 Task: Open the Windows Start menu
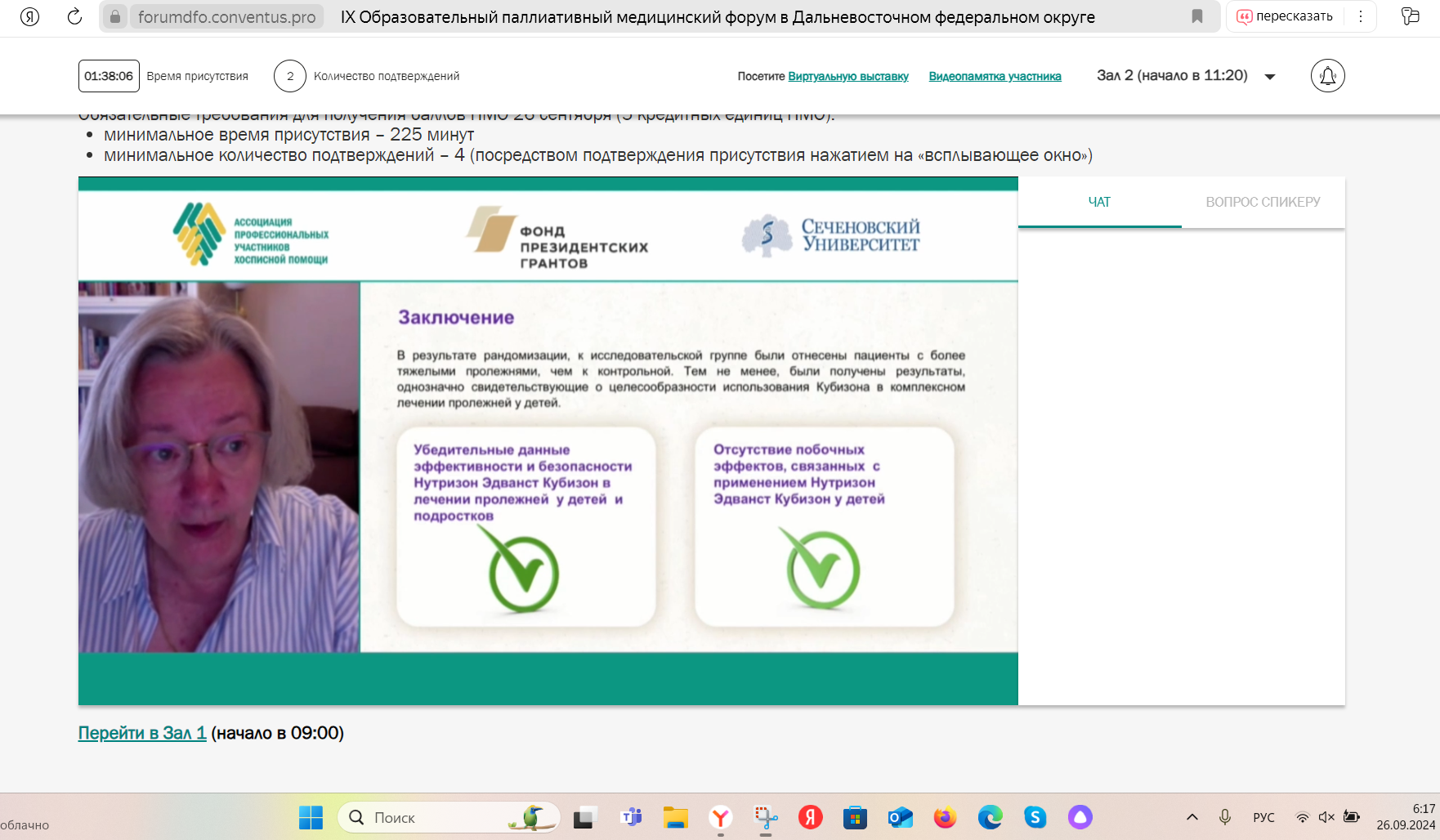coord(311,817)
